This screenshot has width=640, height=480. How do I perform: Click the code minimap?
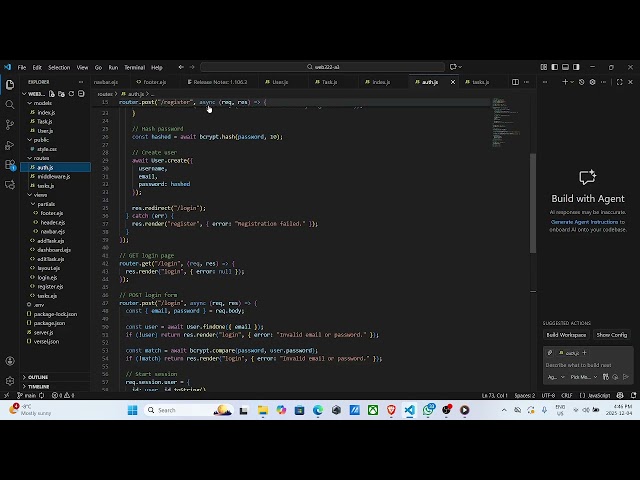pos(506,122)
